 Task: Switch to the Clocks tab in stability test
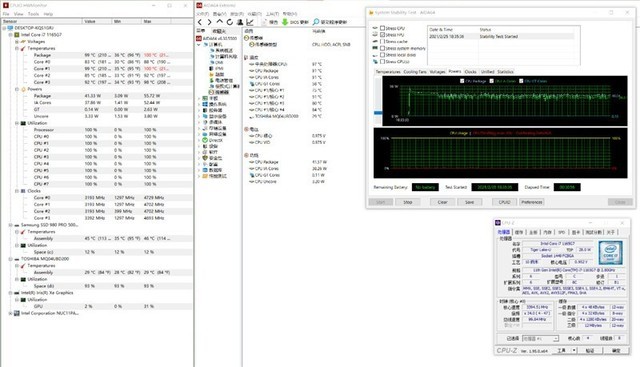click(470, 72)
